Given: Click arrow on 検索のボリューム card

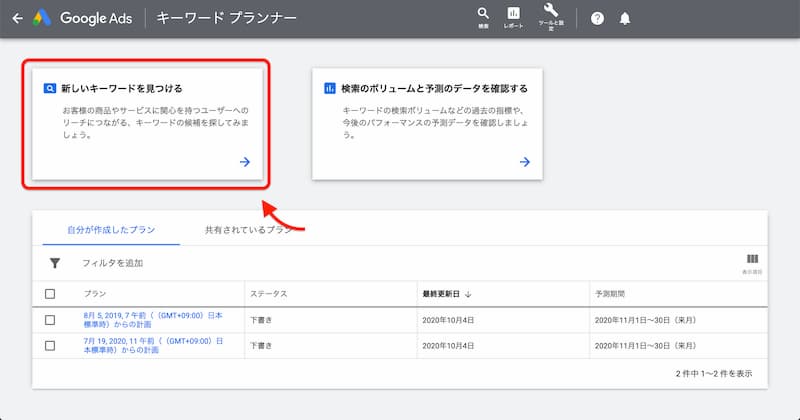Looking at the screenshot, I should point(524,162).
